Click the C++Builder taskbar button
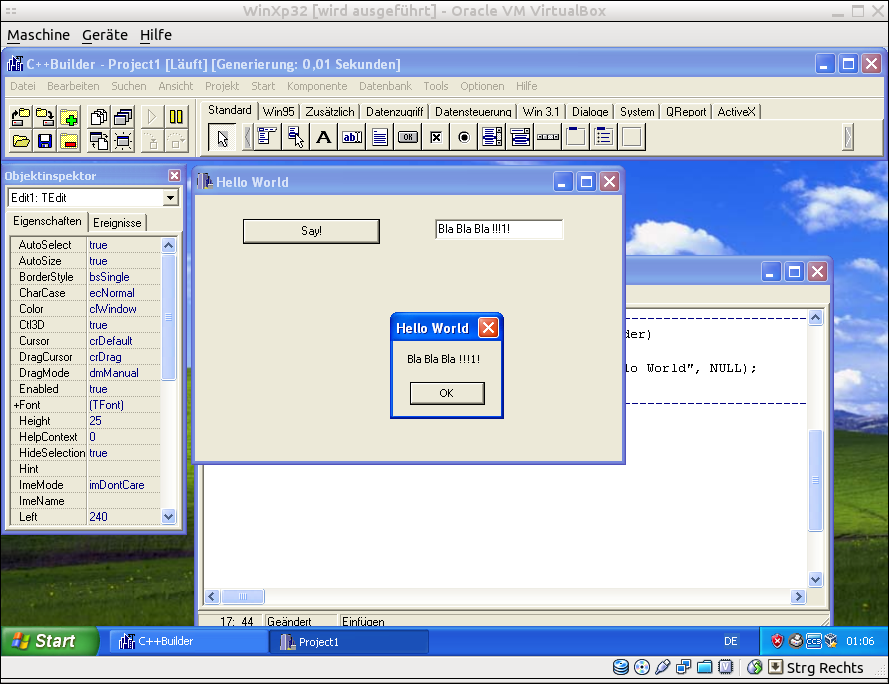This screenshot has height=684, width=889. pos(187,641)
